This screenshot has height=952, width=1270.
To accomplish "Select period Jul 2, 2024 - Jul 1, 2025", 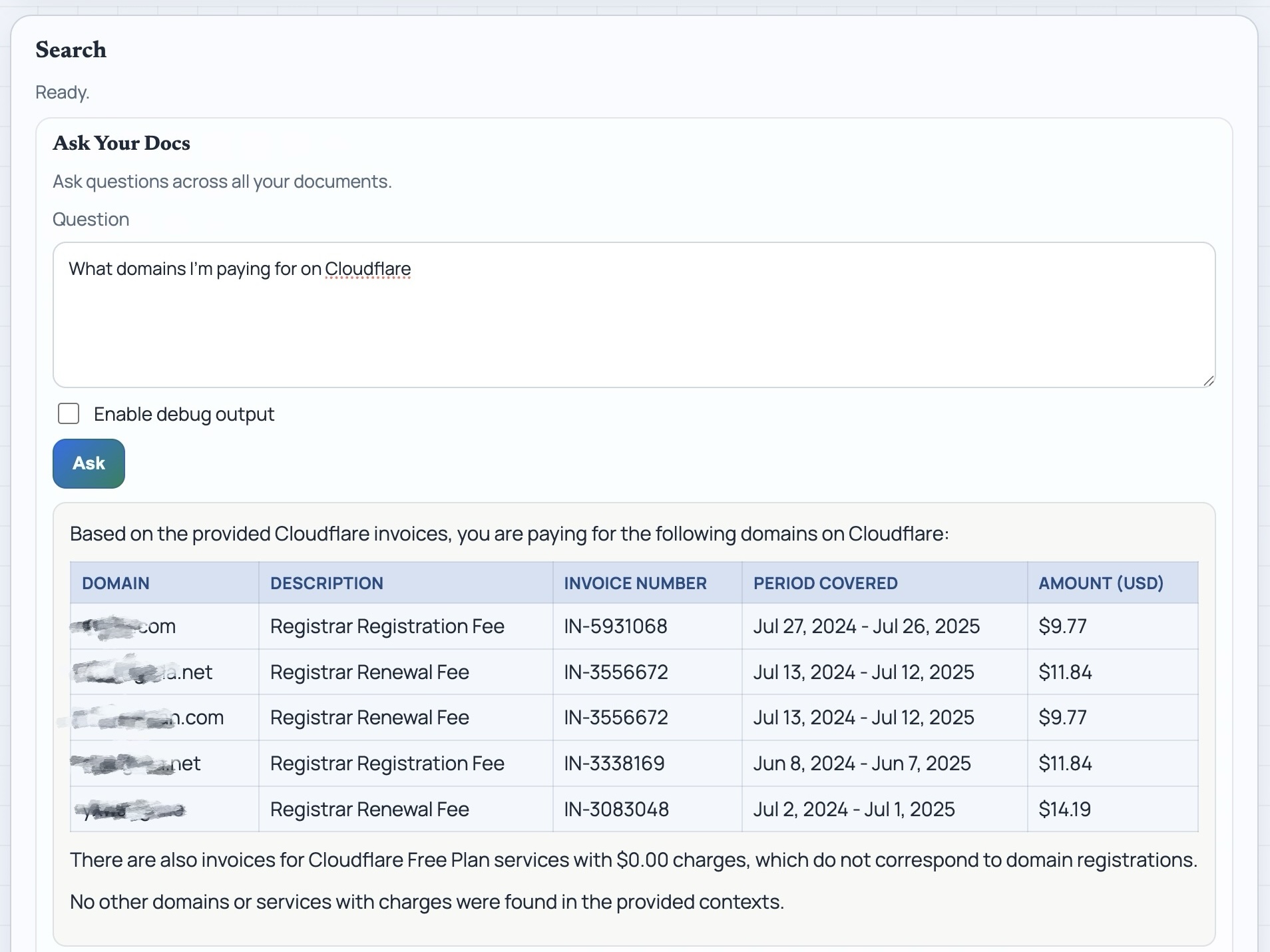I will [x=854, y=810].
